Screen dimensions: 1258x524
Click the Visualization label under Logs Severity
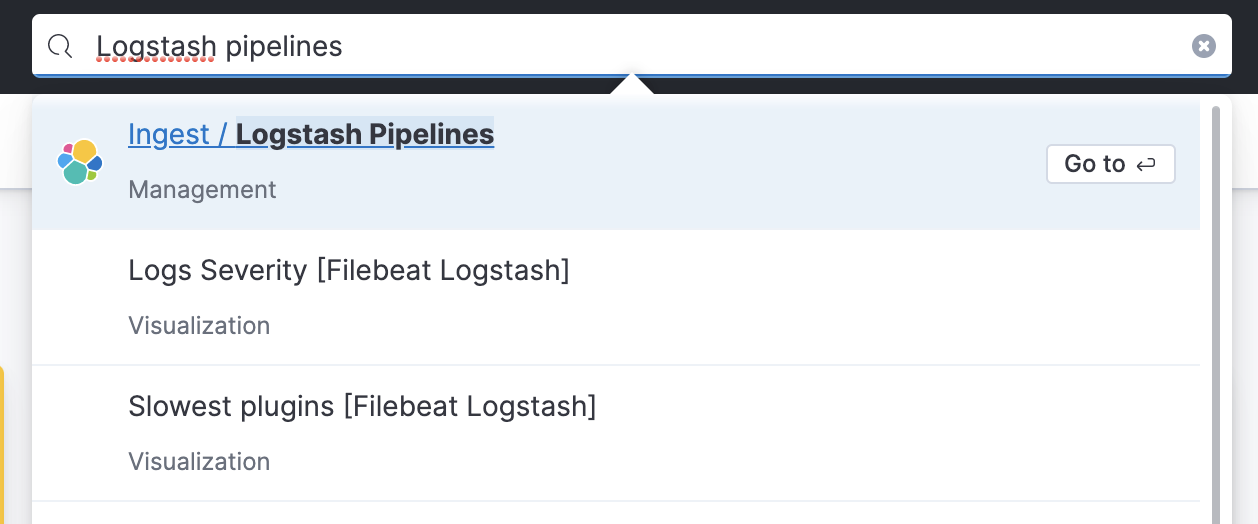tap(199, 325)
